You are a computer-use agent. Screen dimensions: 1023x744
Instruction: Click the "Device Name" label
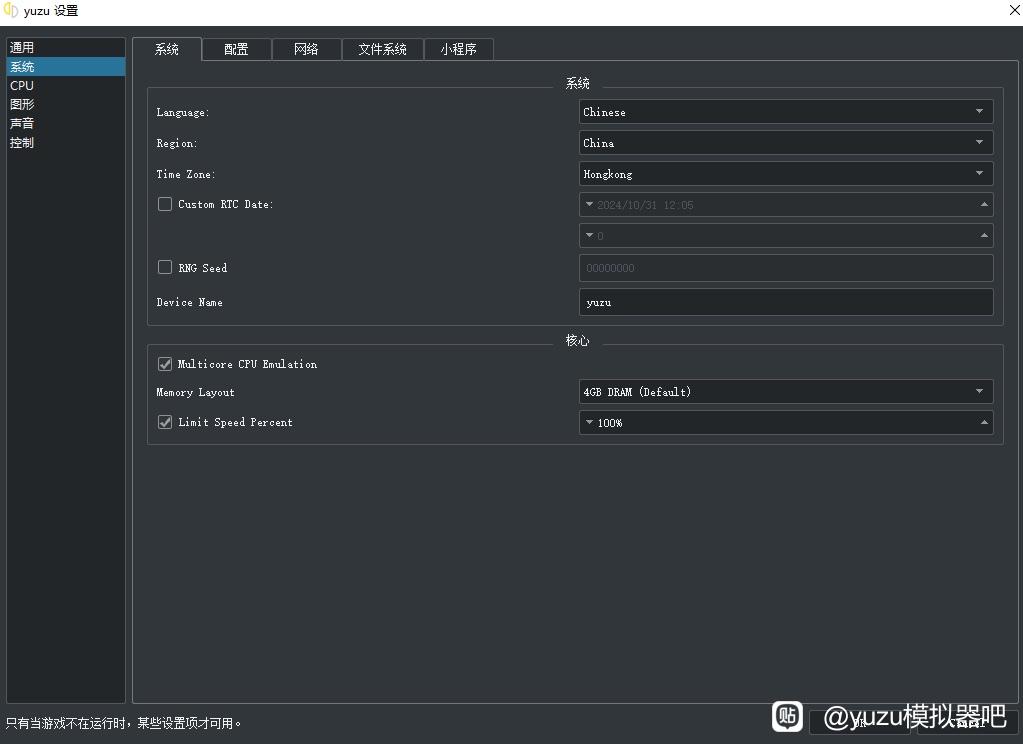point(189,302)
